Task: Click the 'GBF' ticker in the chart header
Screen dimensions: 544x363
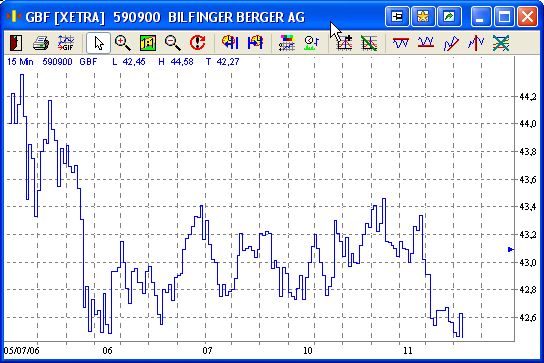Action: pos(88,62)
